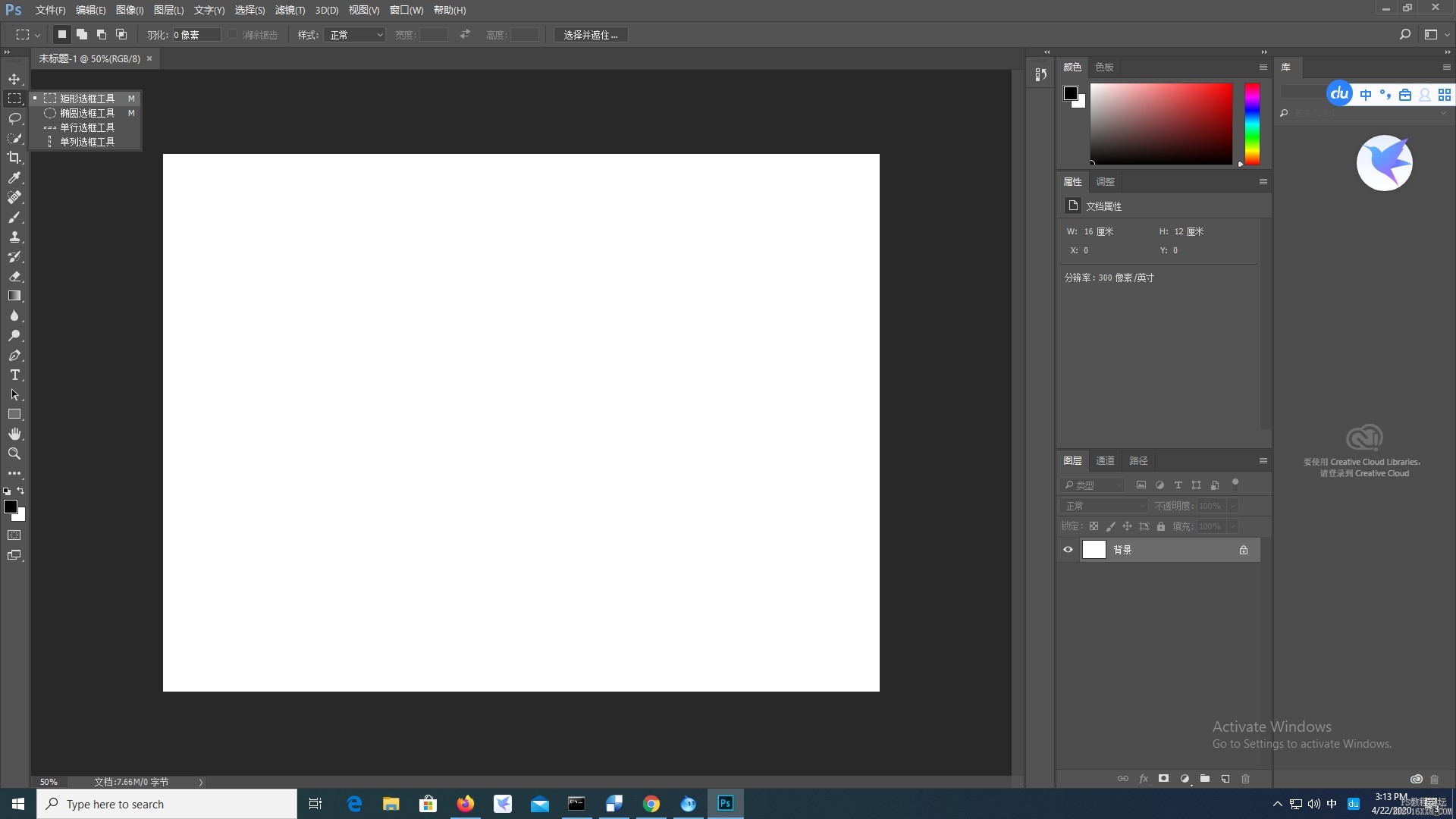Select the Blur tool
1456x819 pixels.
pyautogui.click(x=14, y=315)
